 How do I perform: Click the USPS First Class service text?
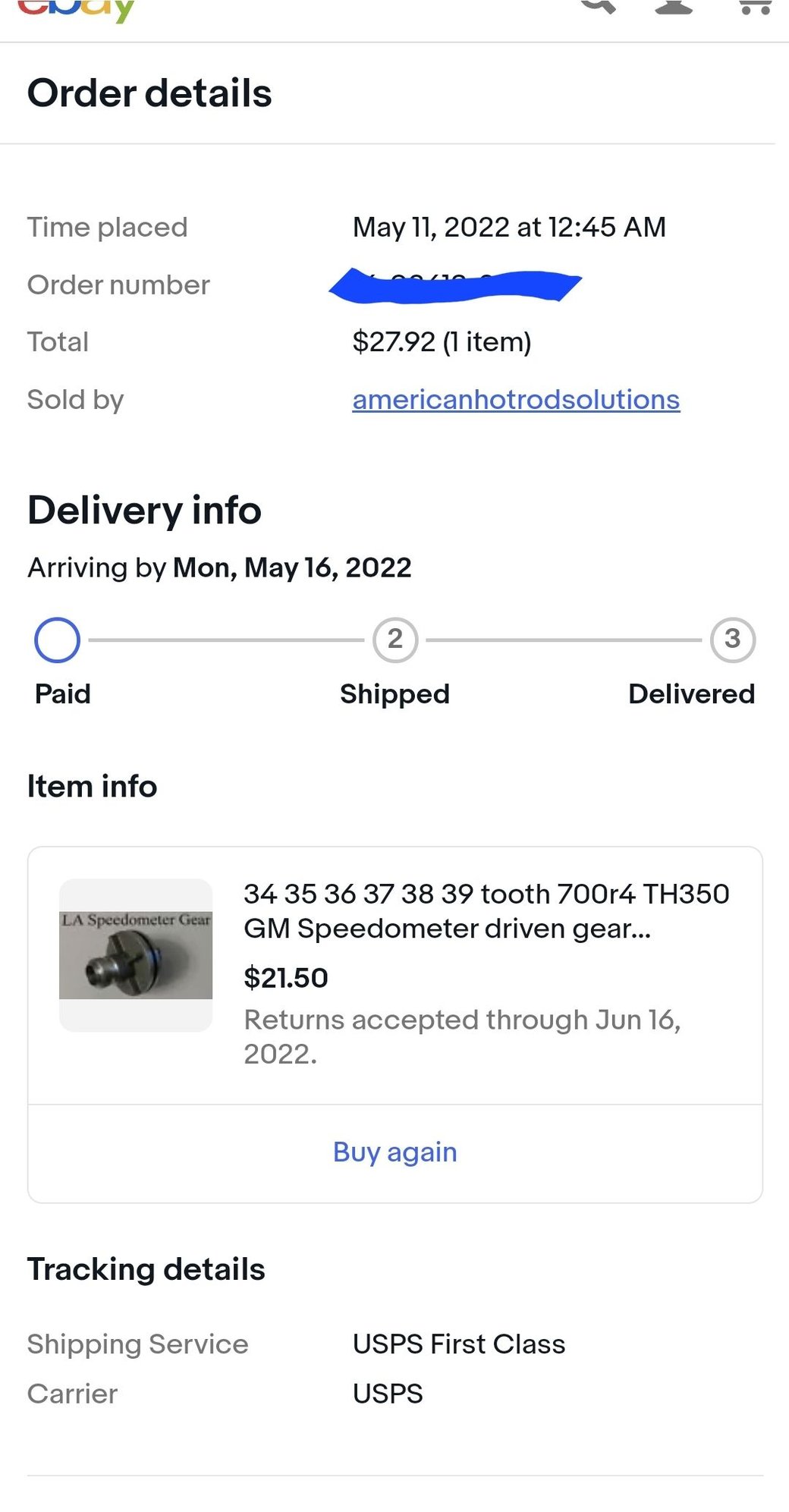459,1344
